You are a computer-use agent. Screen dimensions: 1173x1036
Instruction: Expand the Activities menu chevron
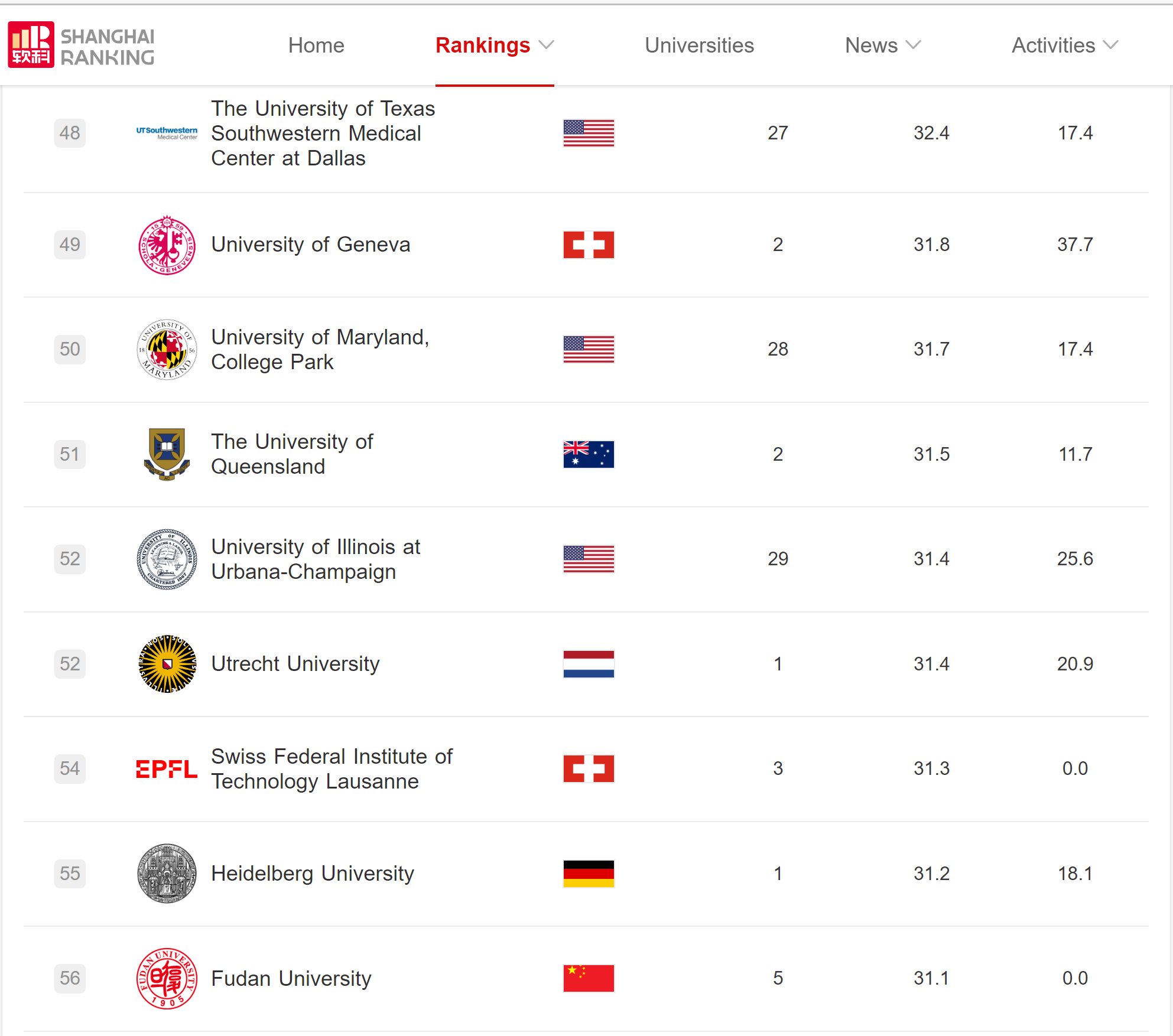click(1111, 45)
